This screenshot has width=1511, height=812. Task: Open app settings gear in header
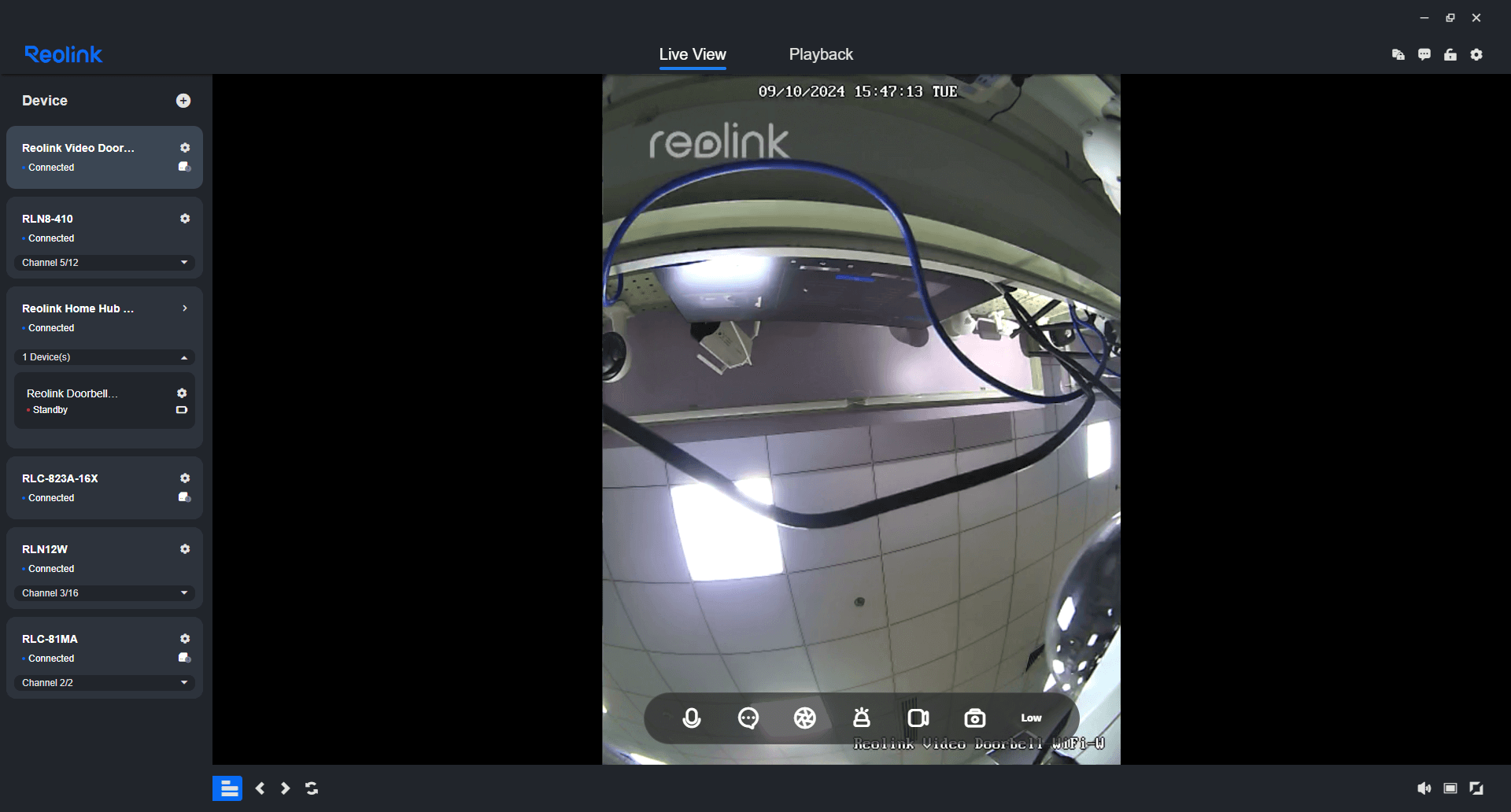tap(1476, 54)
